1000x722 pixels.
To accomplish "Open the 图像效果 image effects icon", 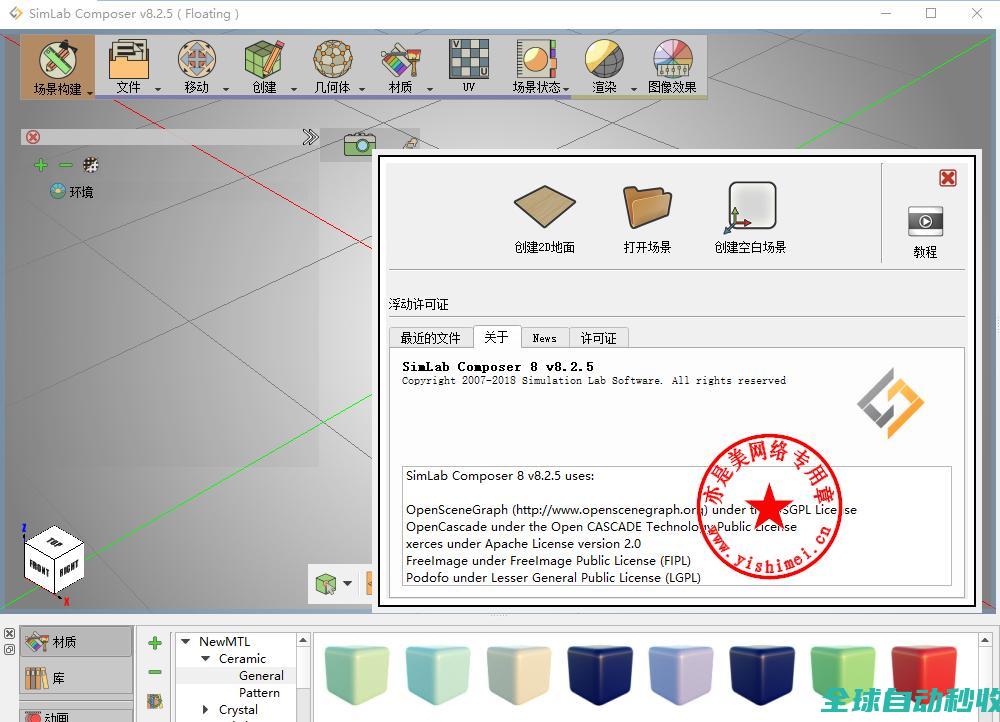I will point(672,60).
